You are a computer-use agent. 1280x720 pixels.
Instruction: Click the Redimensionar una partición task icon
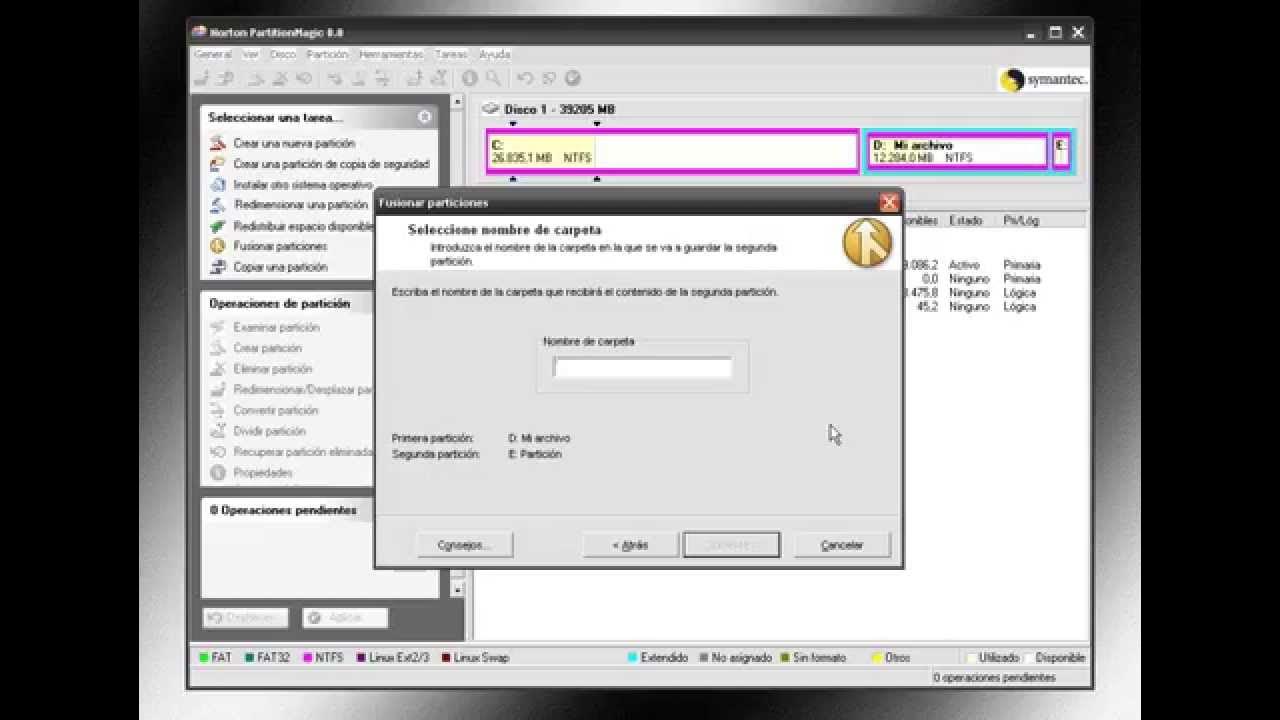coord(218,205)
